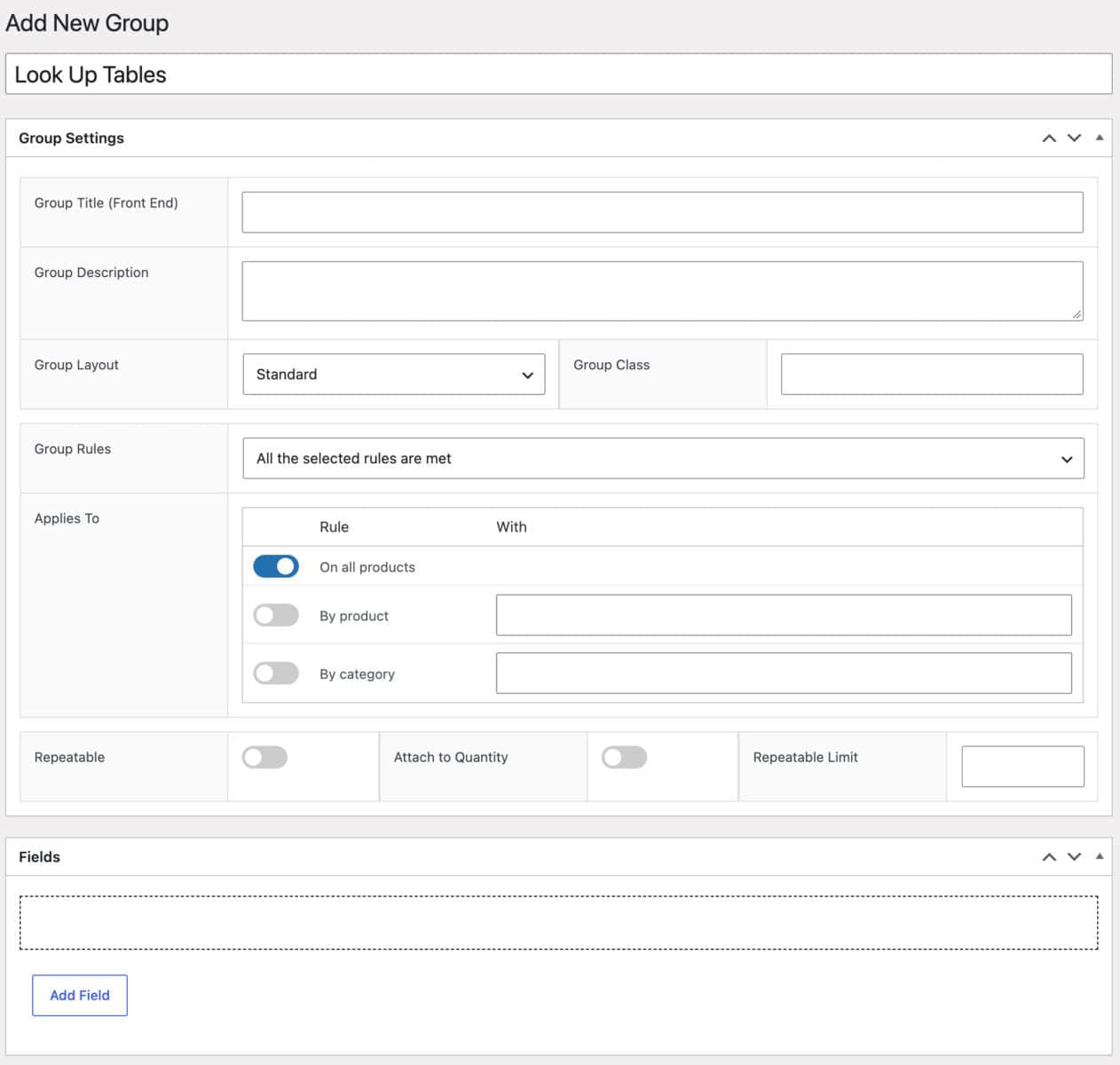Click the Fields panel heading
This screenshot has width=1120, height=1065.
[x=39, y=857]
